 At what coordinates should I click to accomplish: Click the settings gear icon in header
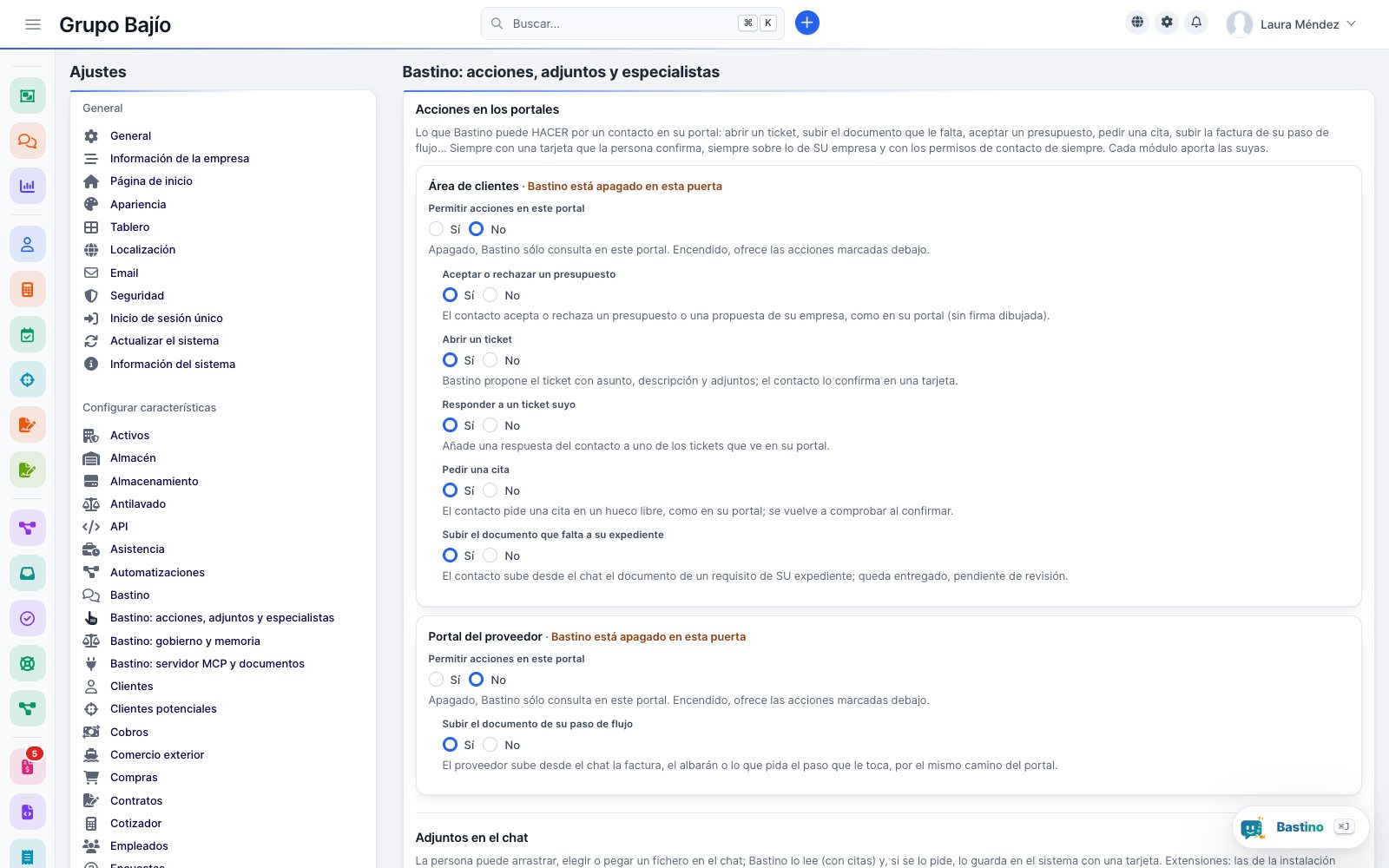click(1167, 23)
